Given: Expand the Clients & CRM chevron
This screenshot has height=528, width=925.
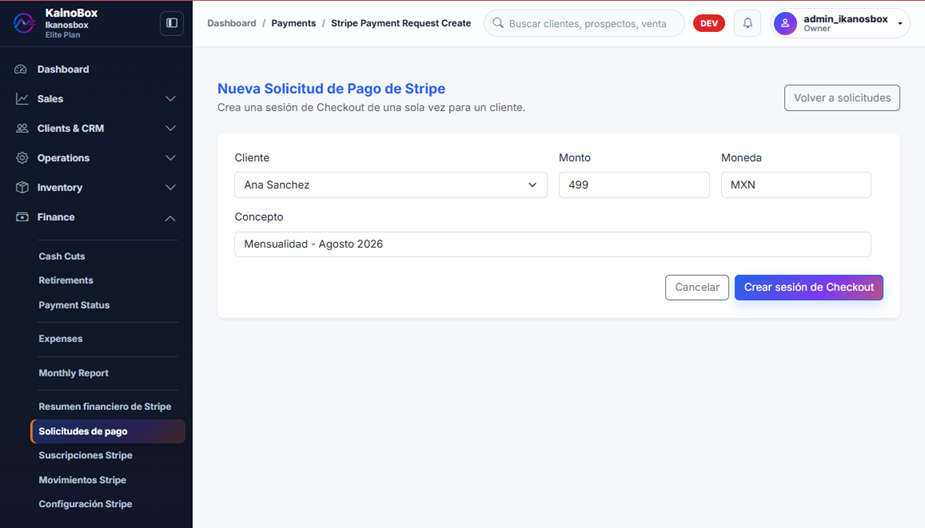Looking at the screenshot, I should pyautogui.click(x=170, y=128).
